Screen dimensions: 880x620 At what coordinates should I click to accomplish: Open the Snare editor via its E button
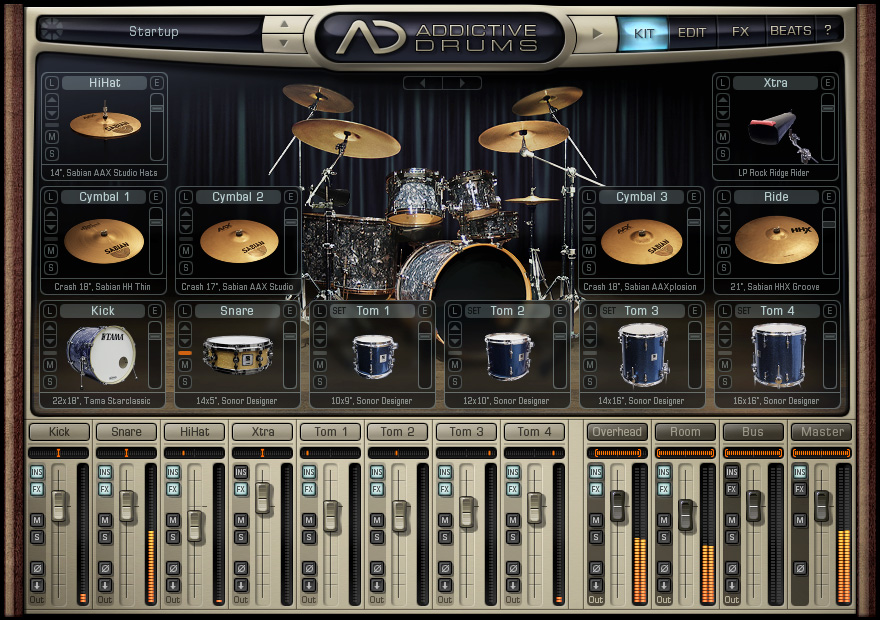pyautogui.click(x=288, y=310)
